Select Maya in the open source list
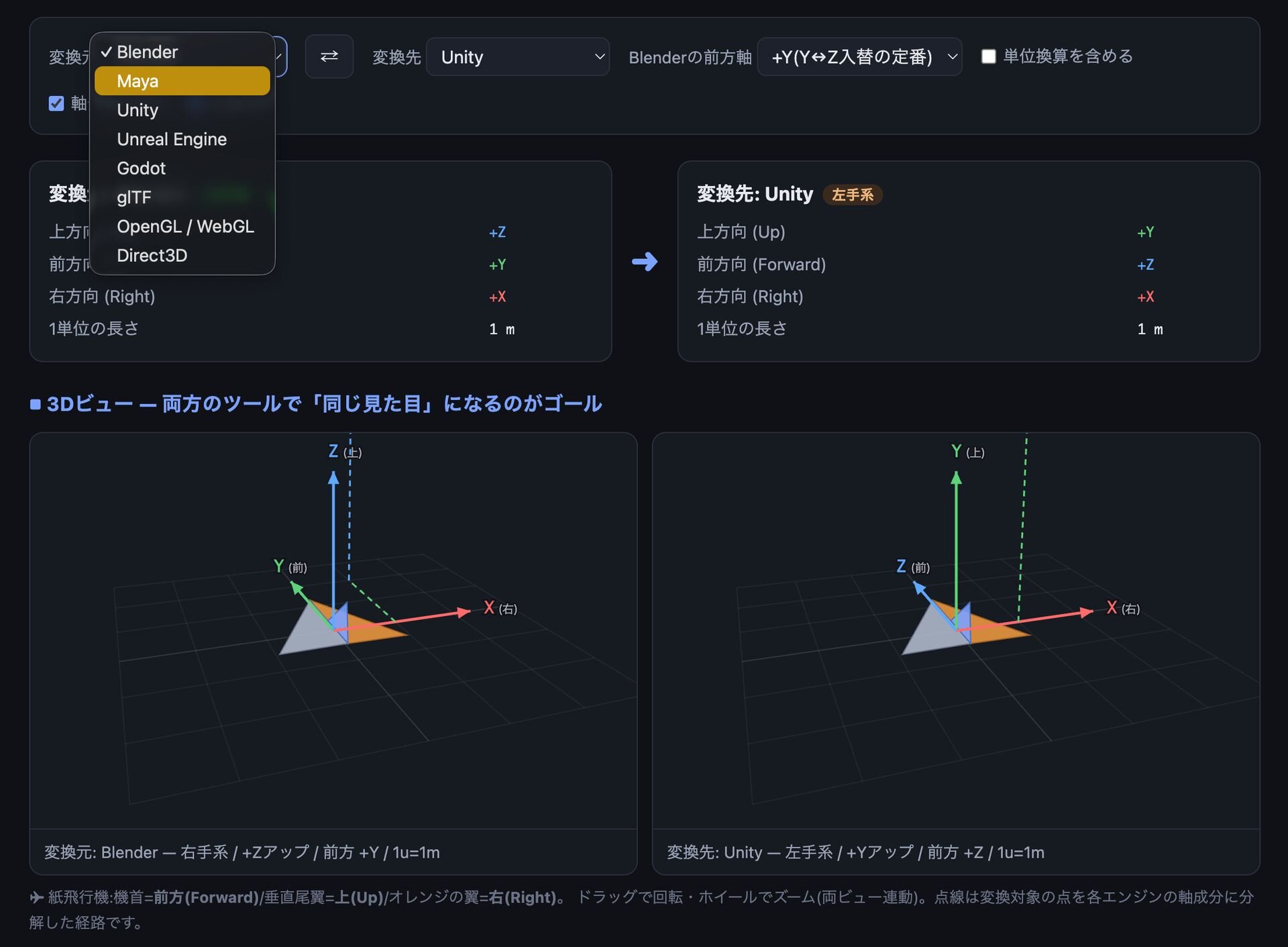1288x947 pixels. coord(182,81)
